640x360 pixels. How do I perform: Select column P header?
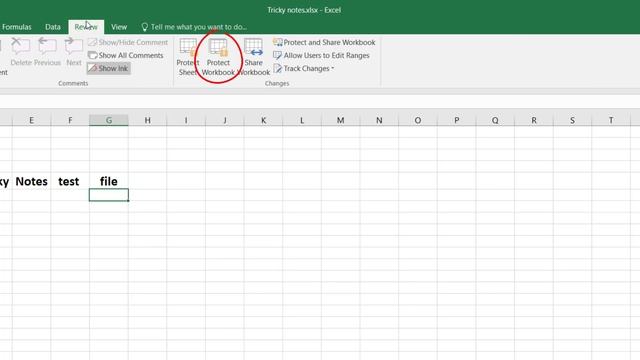pos(456,120)
